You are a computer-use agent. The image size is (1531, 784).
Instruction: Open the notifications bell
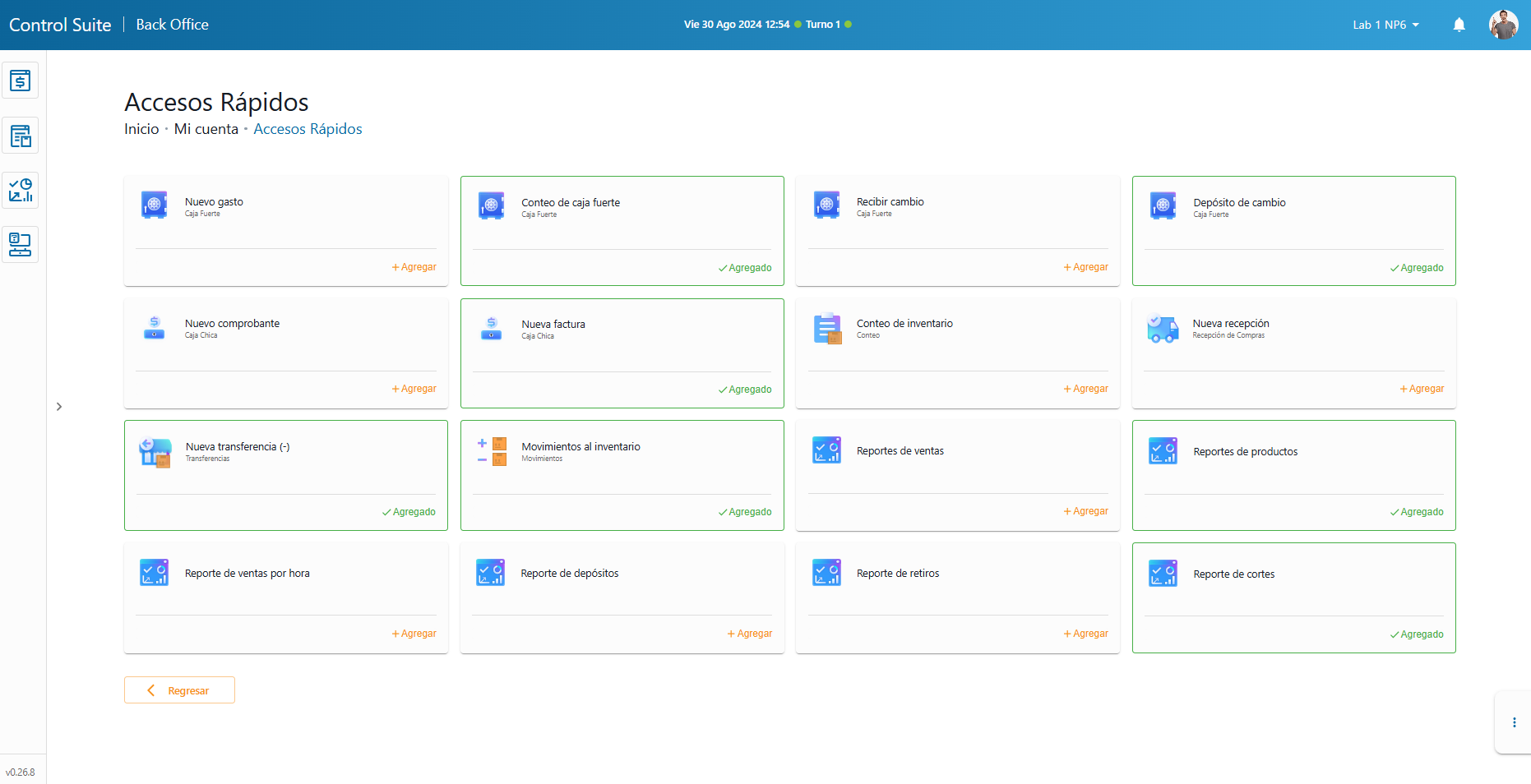click(x=1459, y=25)
